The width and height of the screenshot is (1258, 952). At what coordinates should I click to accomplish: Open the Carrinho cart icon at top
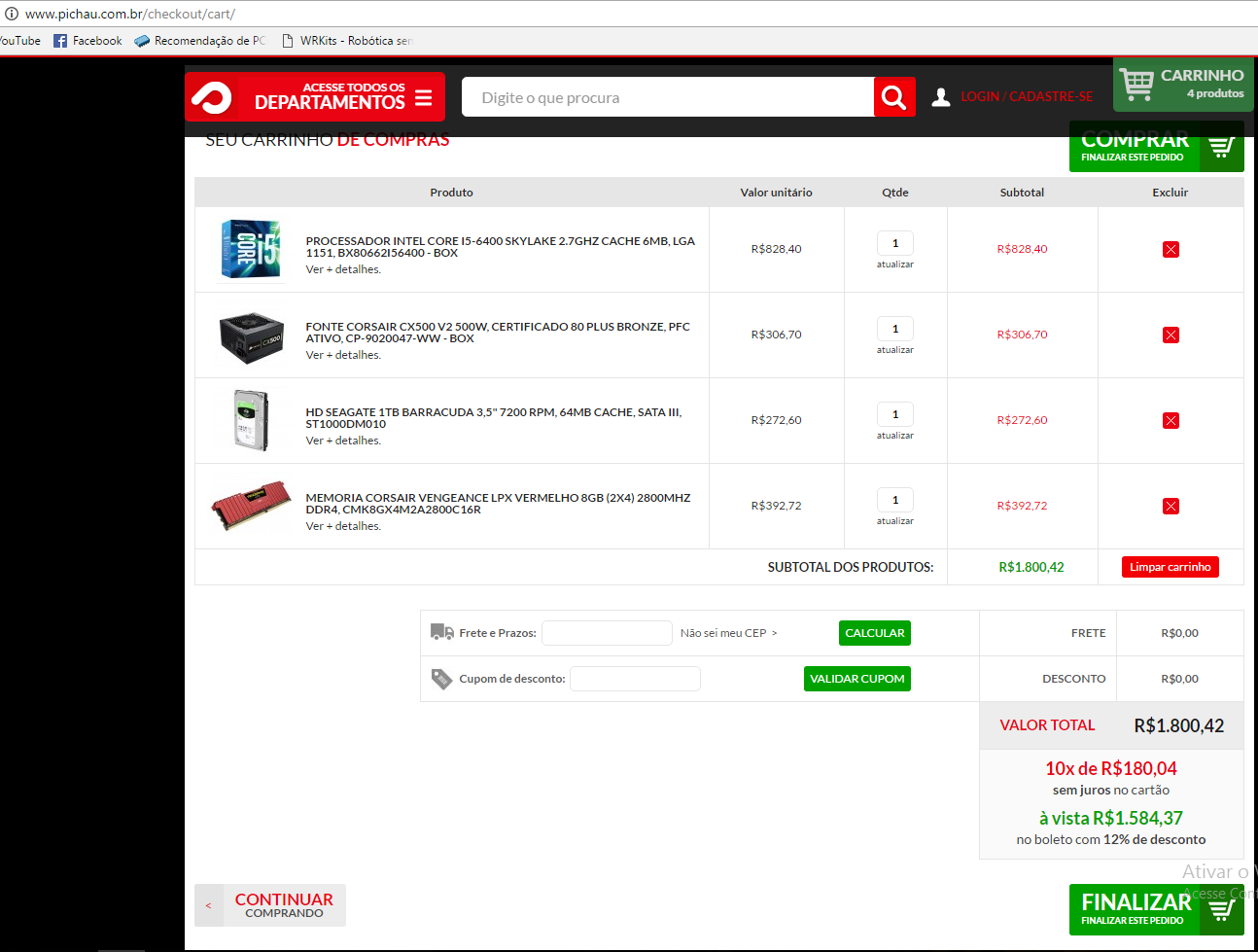point(1136,85)
